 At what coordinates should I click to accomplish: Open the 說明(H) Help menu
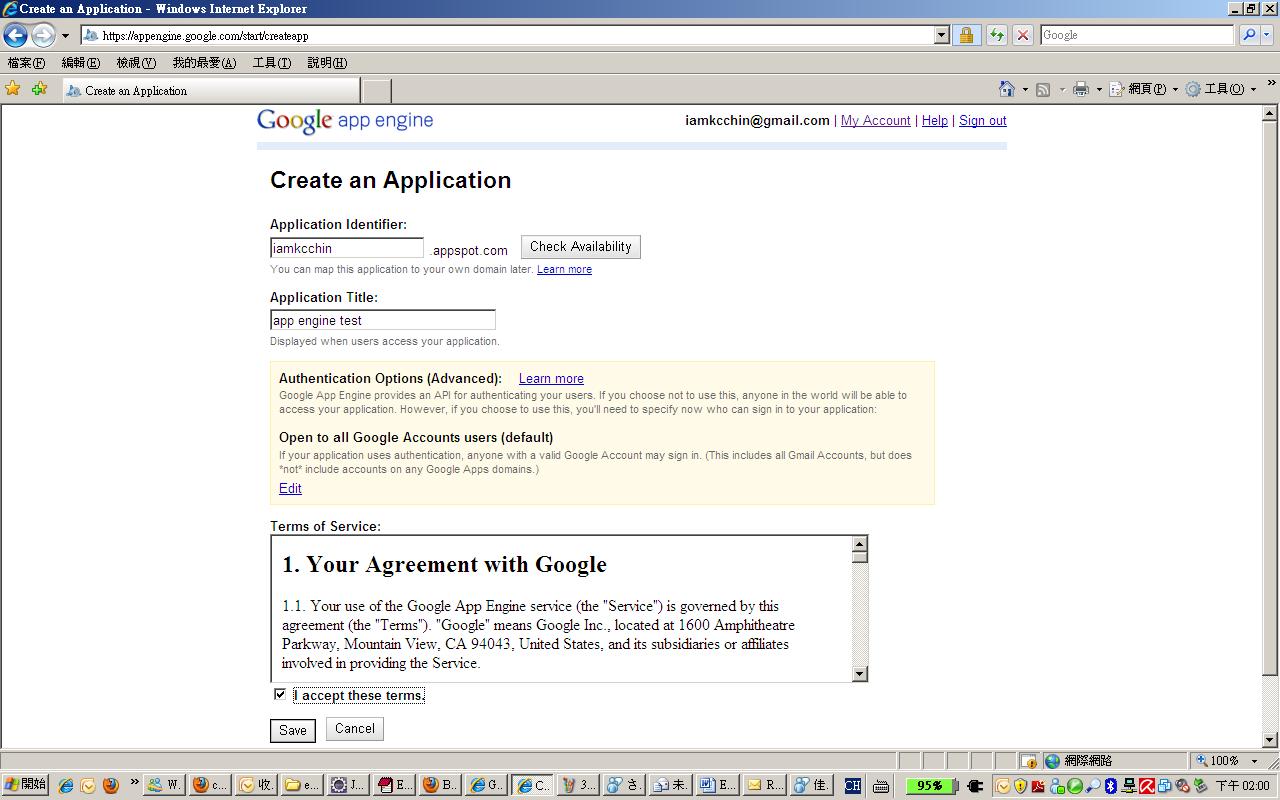click(x=327, y=63)
